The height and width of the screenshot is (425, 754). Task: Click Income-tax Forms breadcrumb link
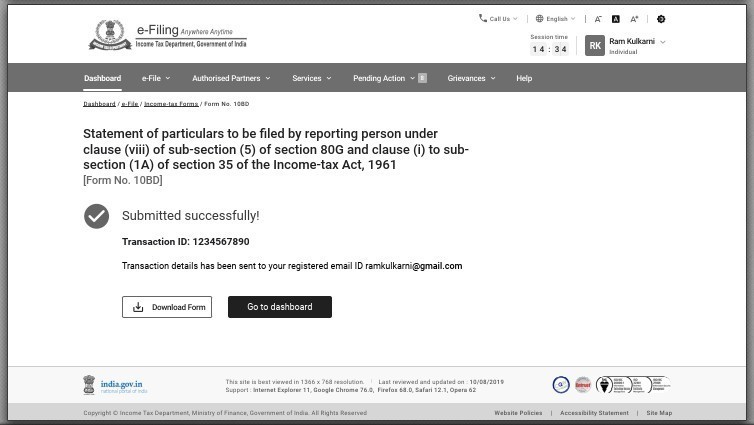click(x=171, y=104)
